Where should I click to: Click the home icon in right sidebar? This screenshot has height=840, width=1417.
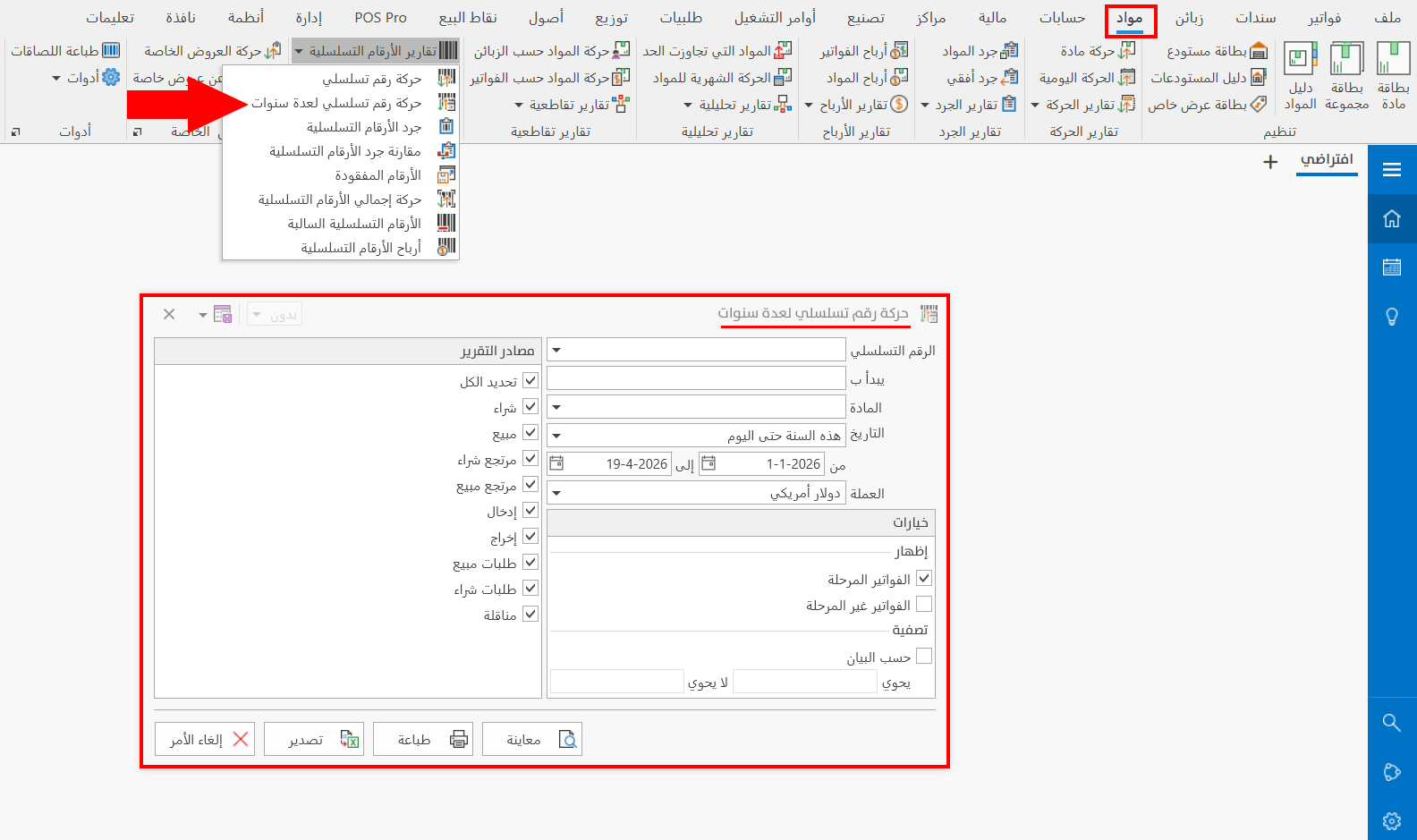(1392, 218)
